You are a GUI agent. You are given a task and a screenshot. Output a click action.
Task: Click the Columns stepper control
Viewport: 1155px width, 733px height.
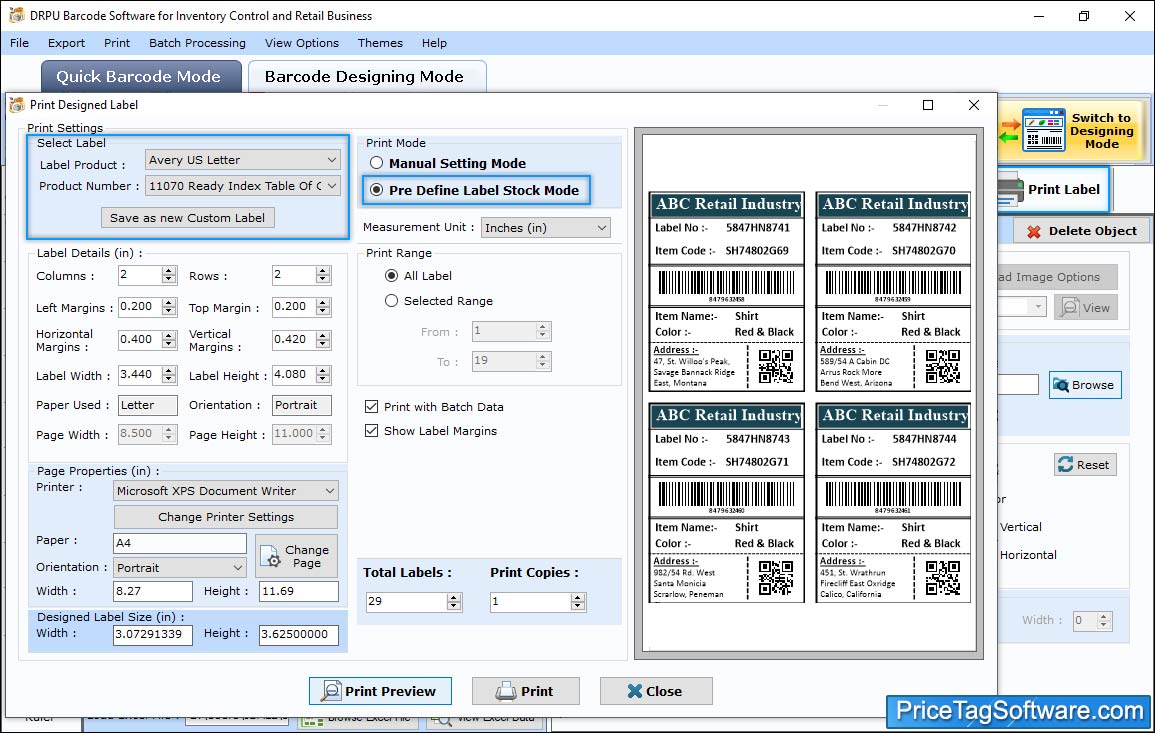point(169,276)
